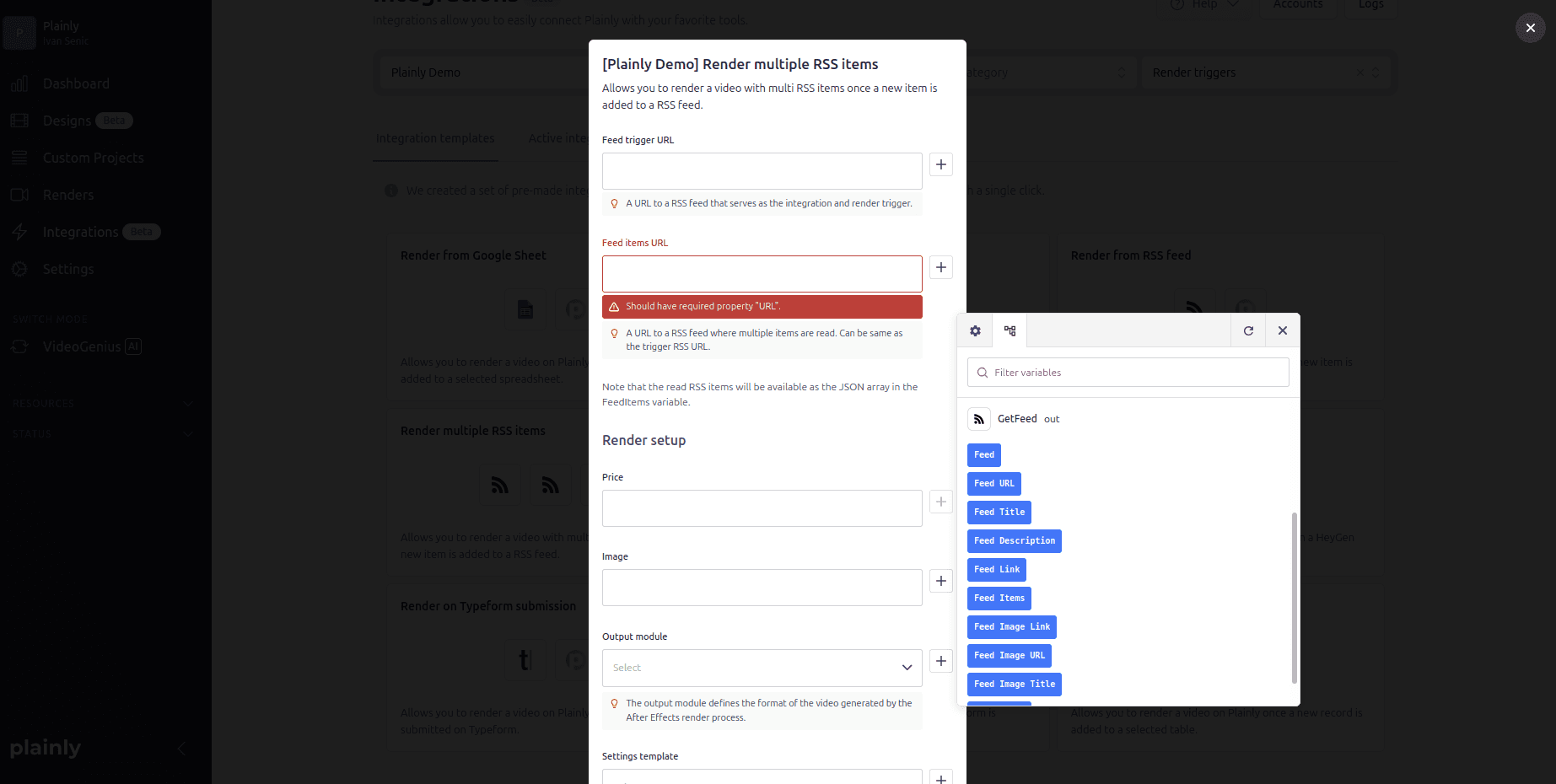Image resolution: width=1556 pixels, height=784 pixels.
Task: Open the Plainly Demo project dropdown
Action: coord(485,72)
